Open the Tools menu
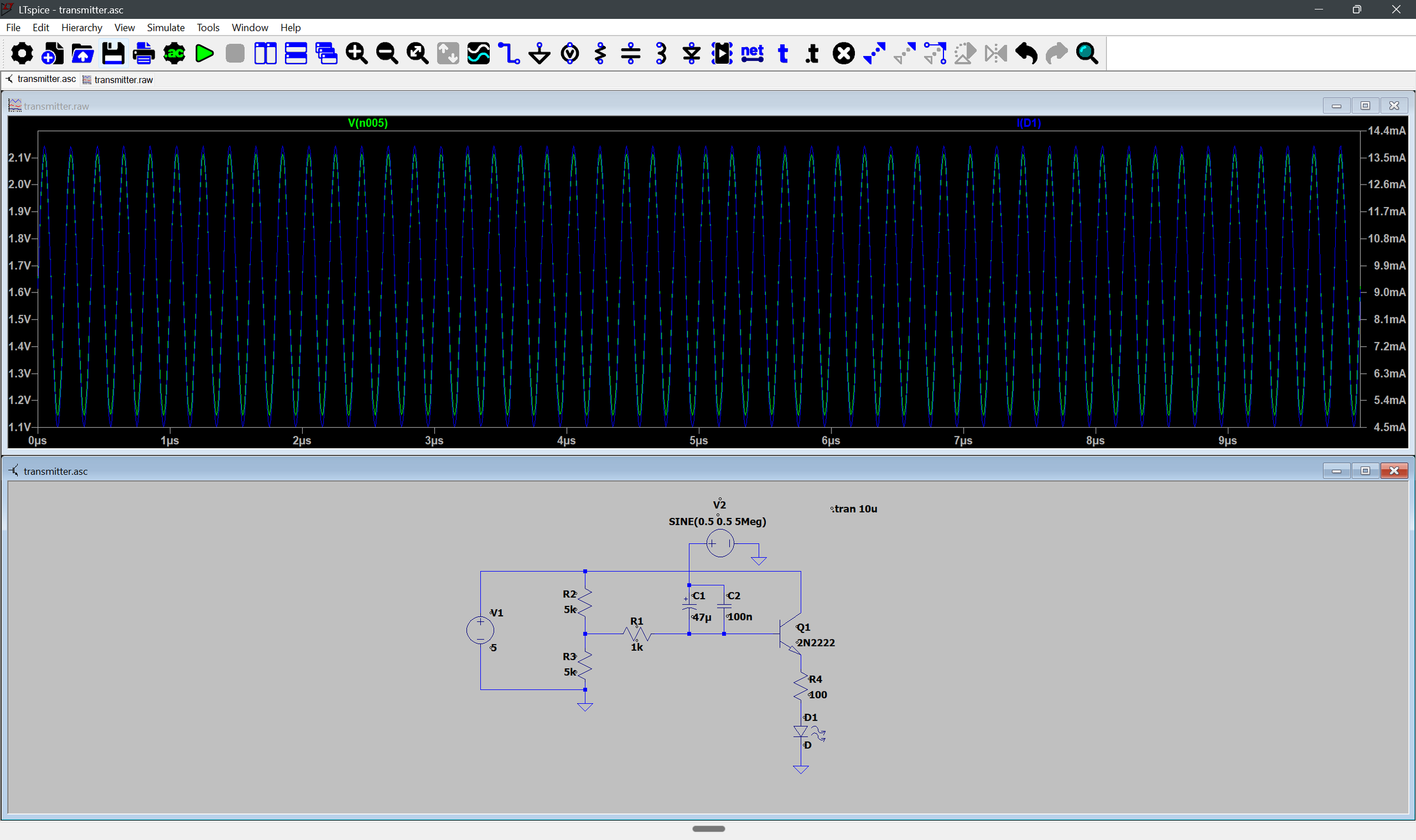Screen dimensions: 1416x840 coord(208,28)
